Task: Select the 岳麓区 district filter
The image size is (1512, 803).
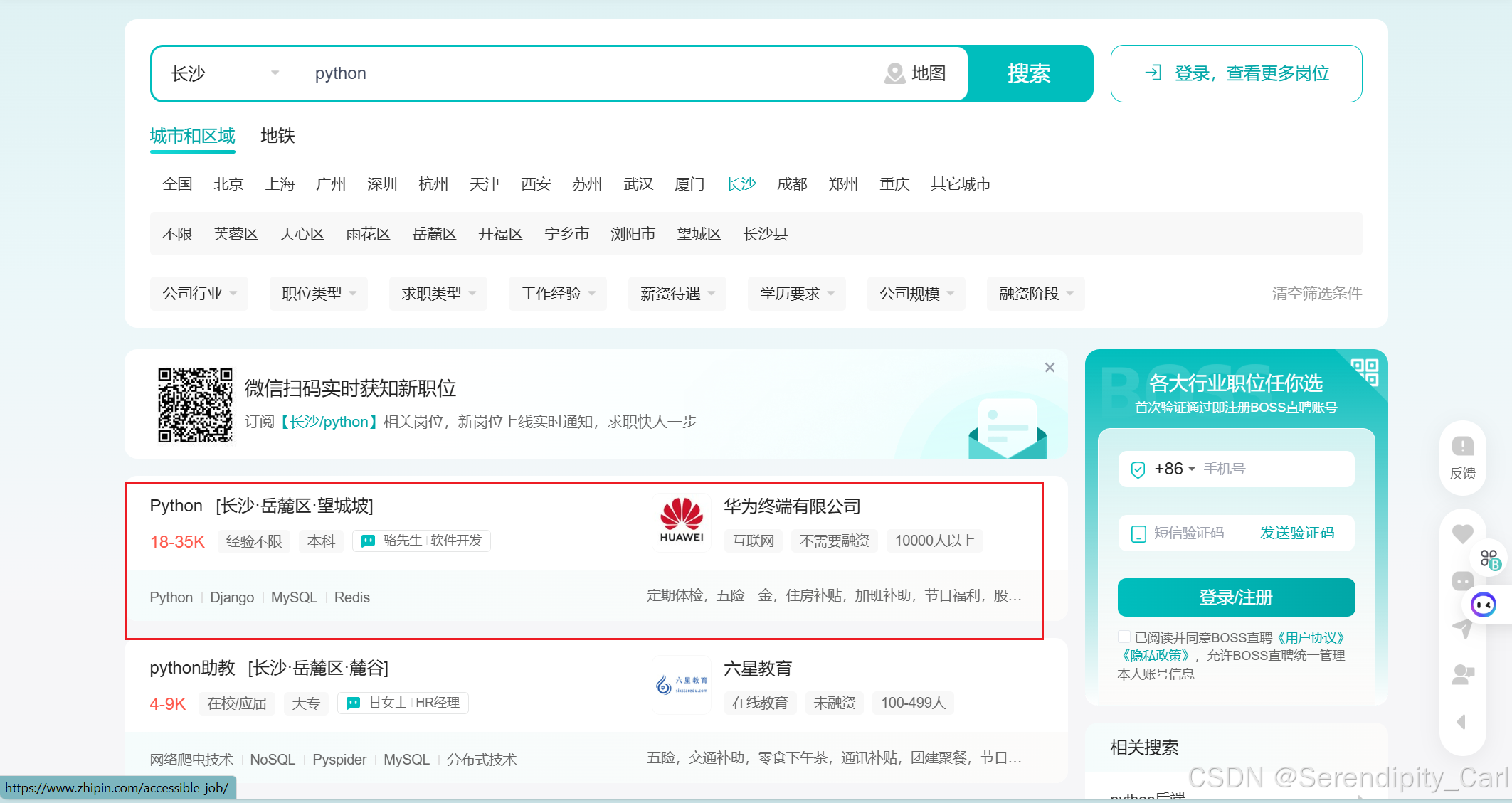Action: (x=434, y=234)
